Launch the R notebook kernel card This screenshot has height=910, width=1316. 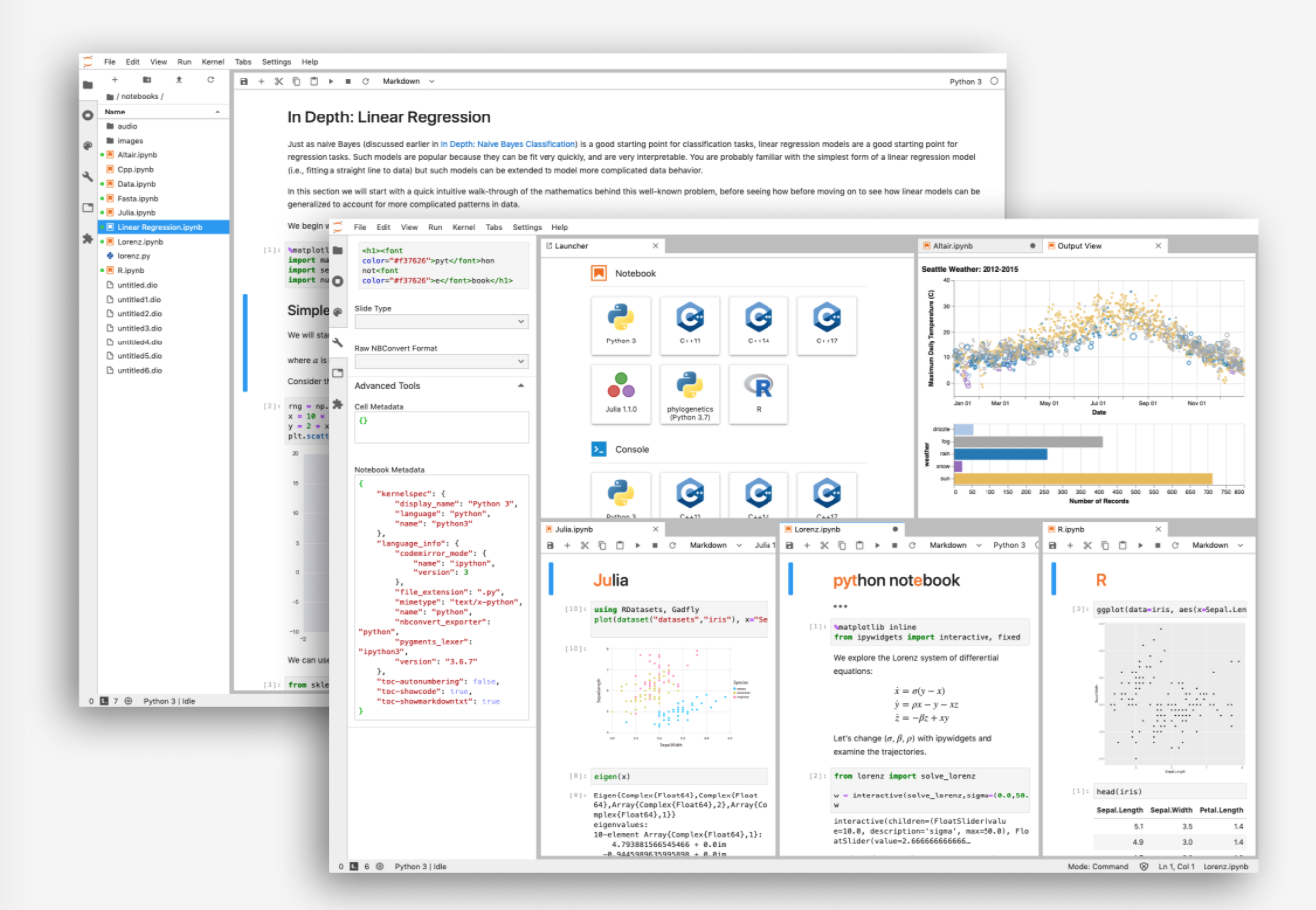pyautogui.click(x=759, y=392)
